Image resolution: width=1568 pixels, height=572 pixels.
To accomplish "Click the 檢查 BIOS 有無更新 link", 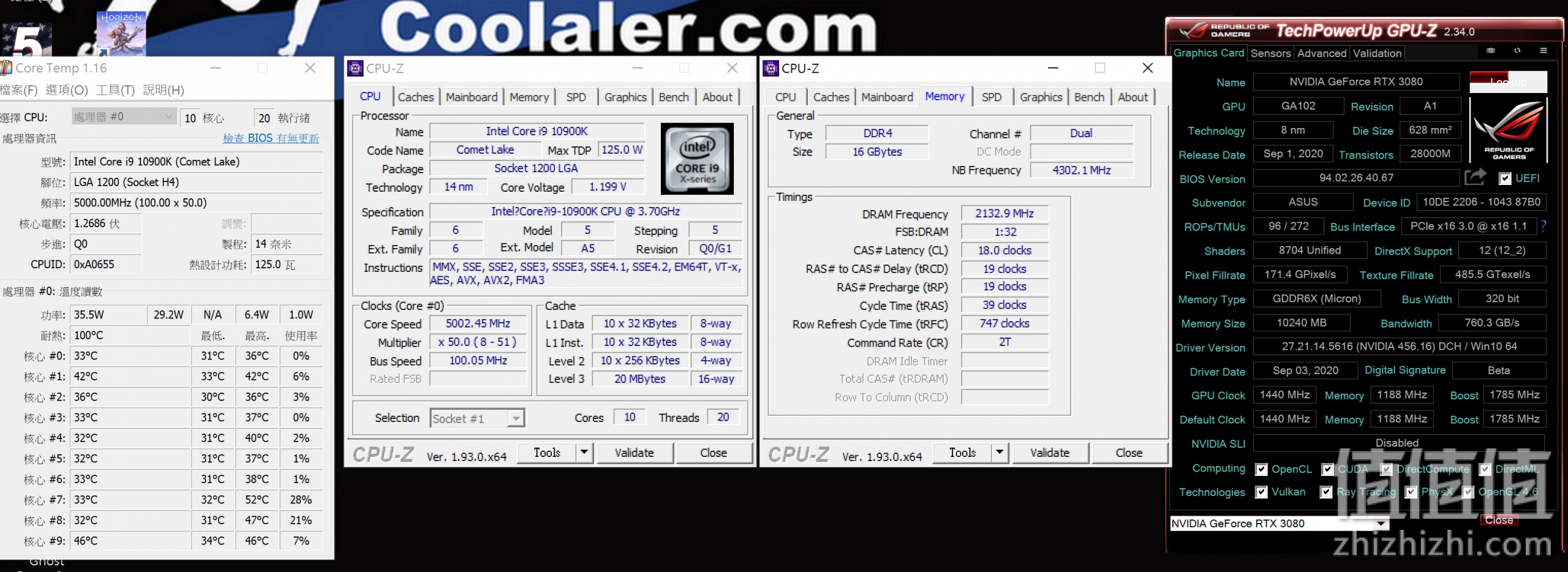I will pyautogui.click(x=271, y=138).
